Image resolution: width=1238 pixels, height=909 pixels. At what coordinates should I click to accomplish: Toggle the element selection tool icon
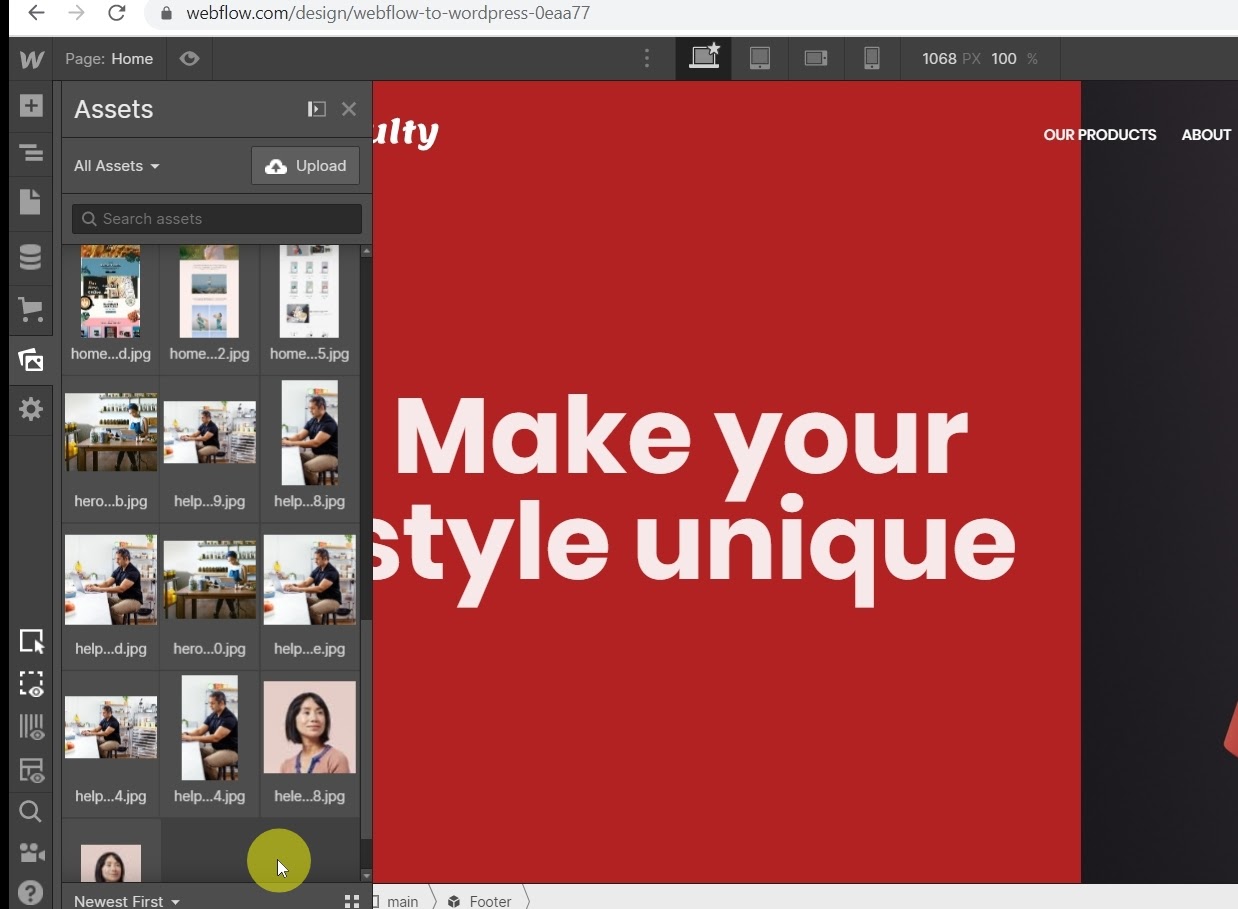pos(31,642)
